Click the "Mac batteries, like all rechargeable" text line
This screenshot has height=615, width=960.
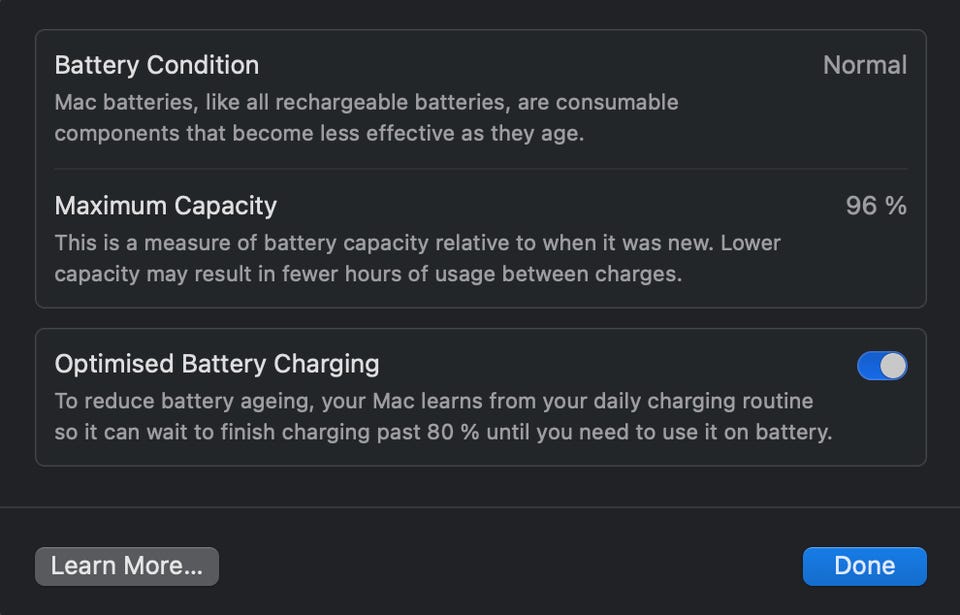(366, 103)
